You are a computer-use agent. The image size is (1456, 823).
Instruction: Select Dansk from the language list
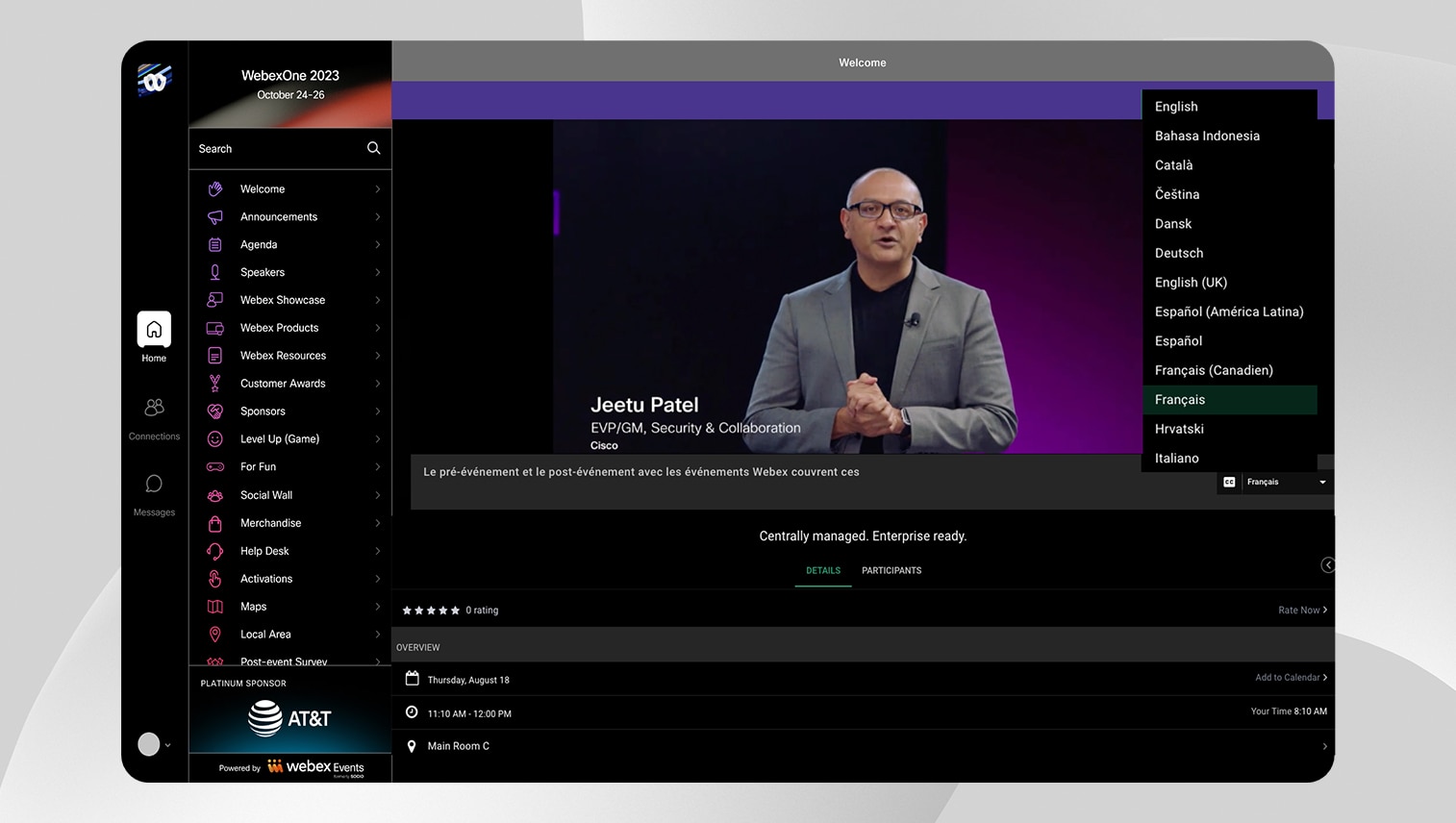1229,224
